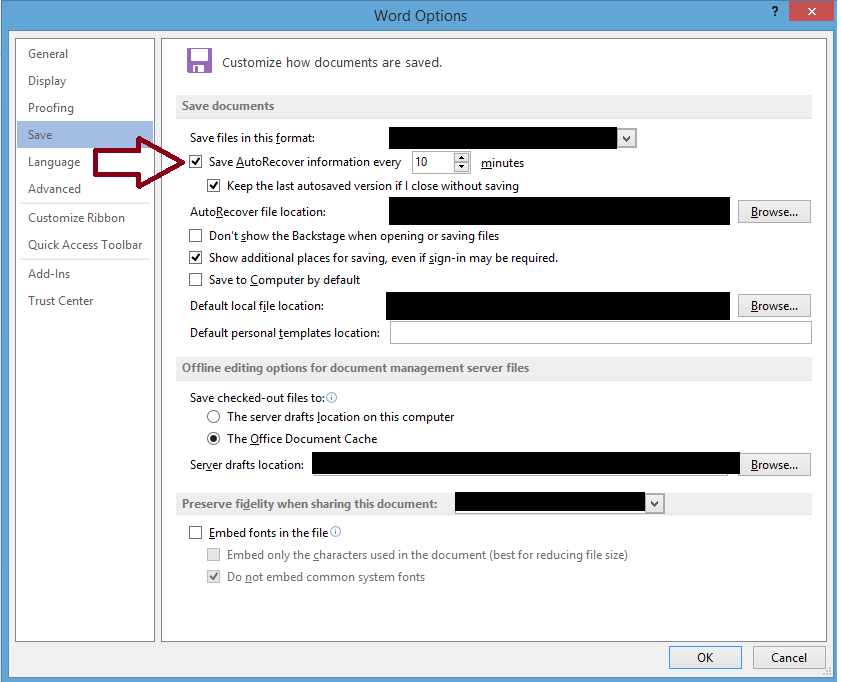Select the Save category
Image resolution: width=842 pixels, height=682 pixels.
pos(85,134)
